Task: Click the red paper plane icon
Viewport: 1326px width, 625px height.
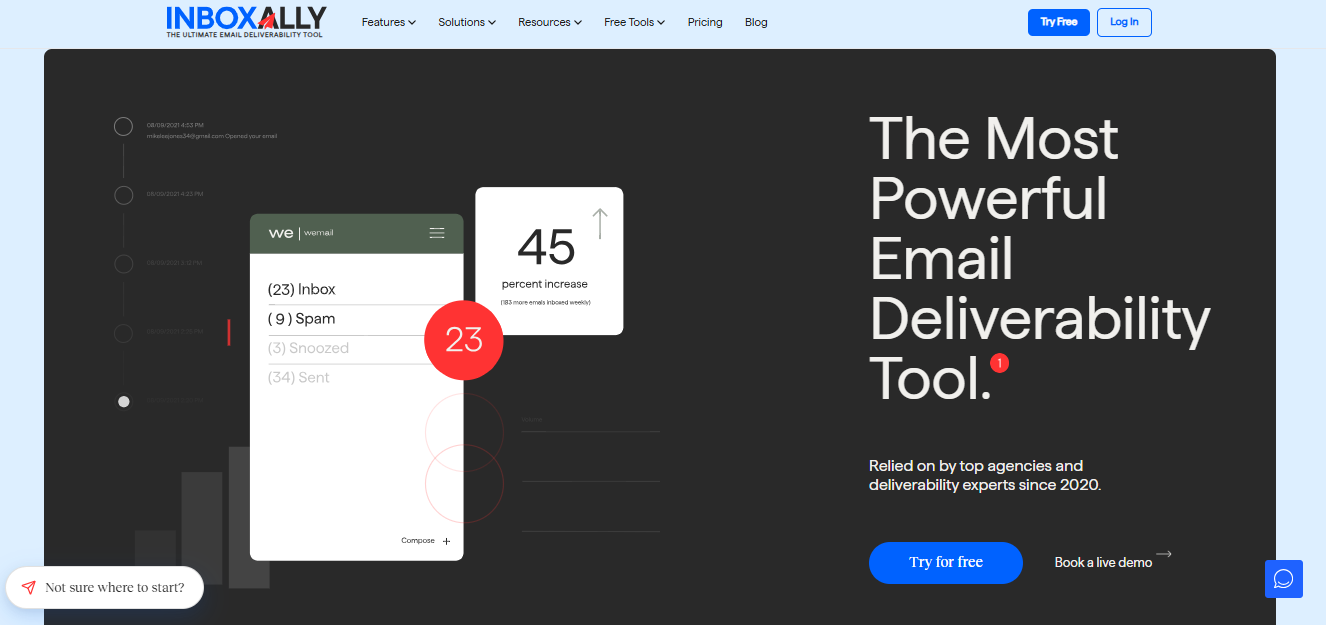Action: point(28,588)
